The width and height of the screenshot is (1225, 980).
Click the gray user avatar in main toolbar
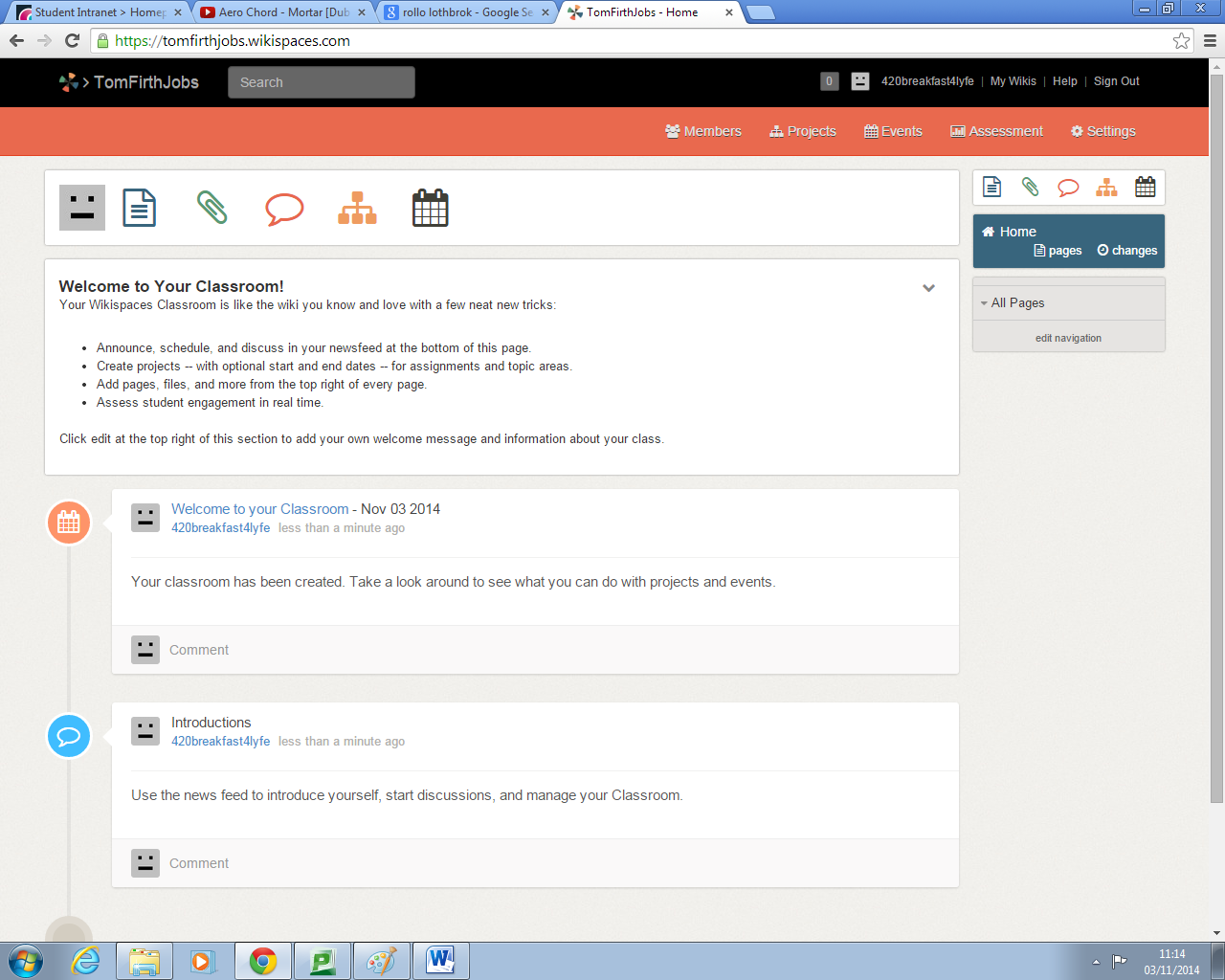tap(82, 208)
